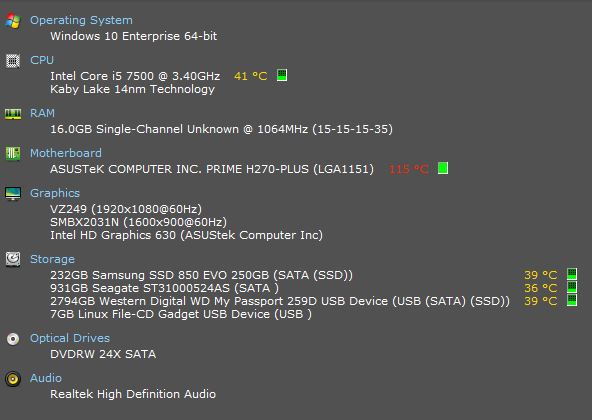Click the Windows flag Operating System icon
Screen dimensions: 592x420
[13, 21]
